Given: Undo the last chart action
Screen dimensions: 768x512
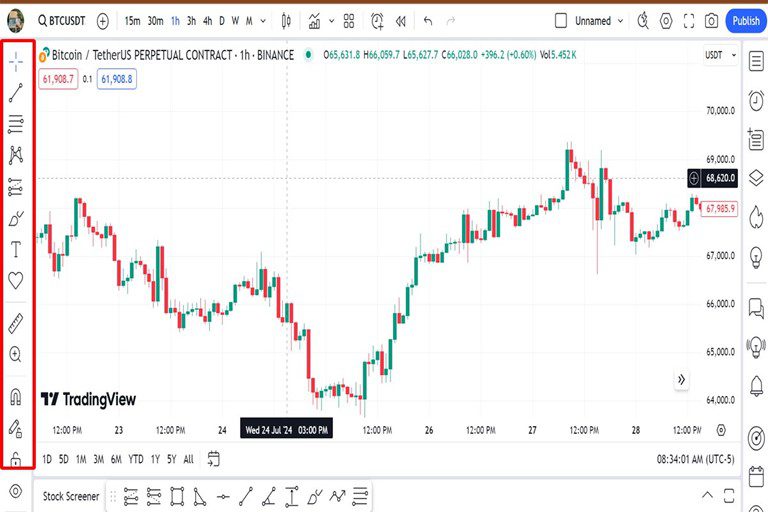Looking at the screenshot, I should click(428, 21).
